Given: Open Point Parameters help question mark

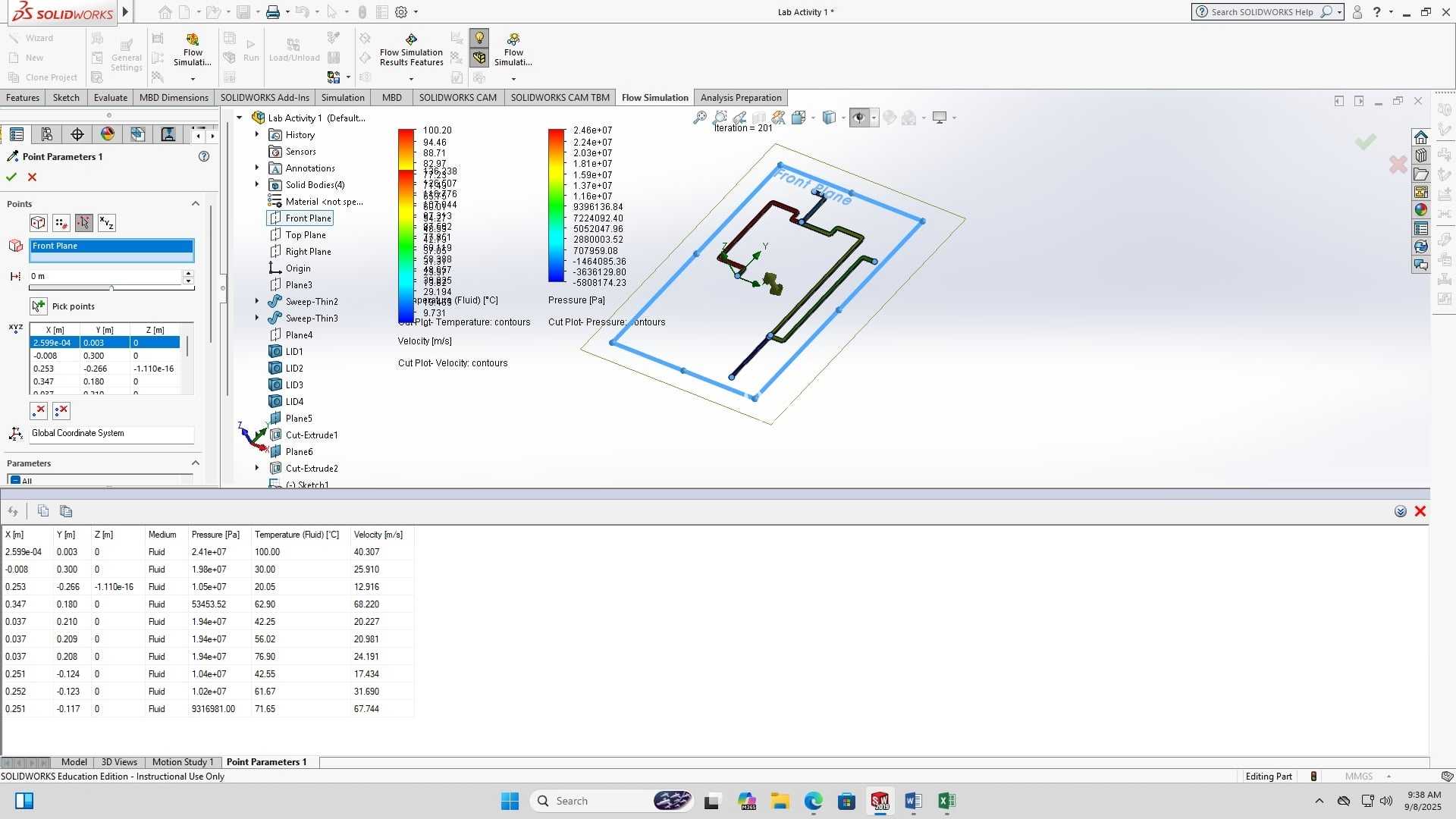Looking at the screenshot, I should [x=203, y=156].
